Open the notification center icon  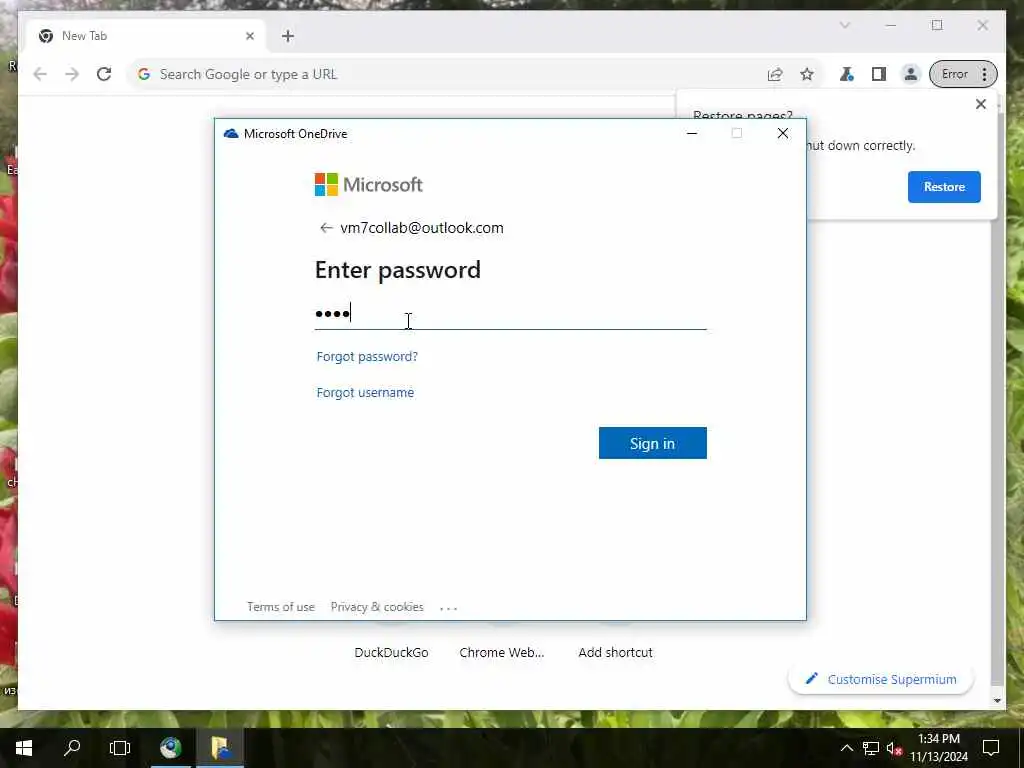(x=991, y=748)
